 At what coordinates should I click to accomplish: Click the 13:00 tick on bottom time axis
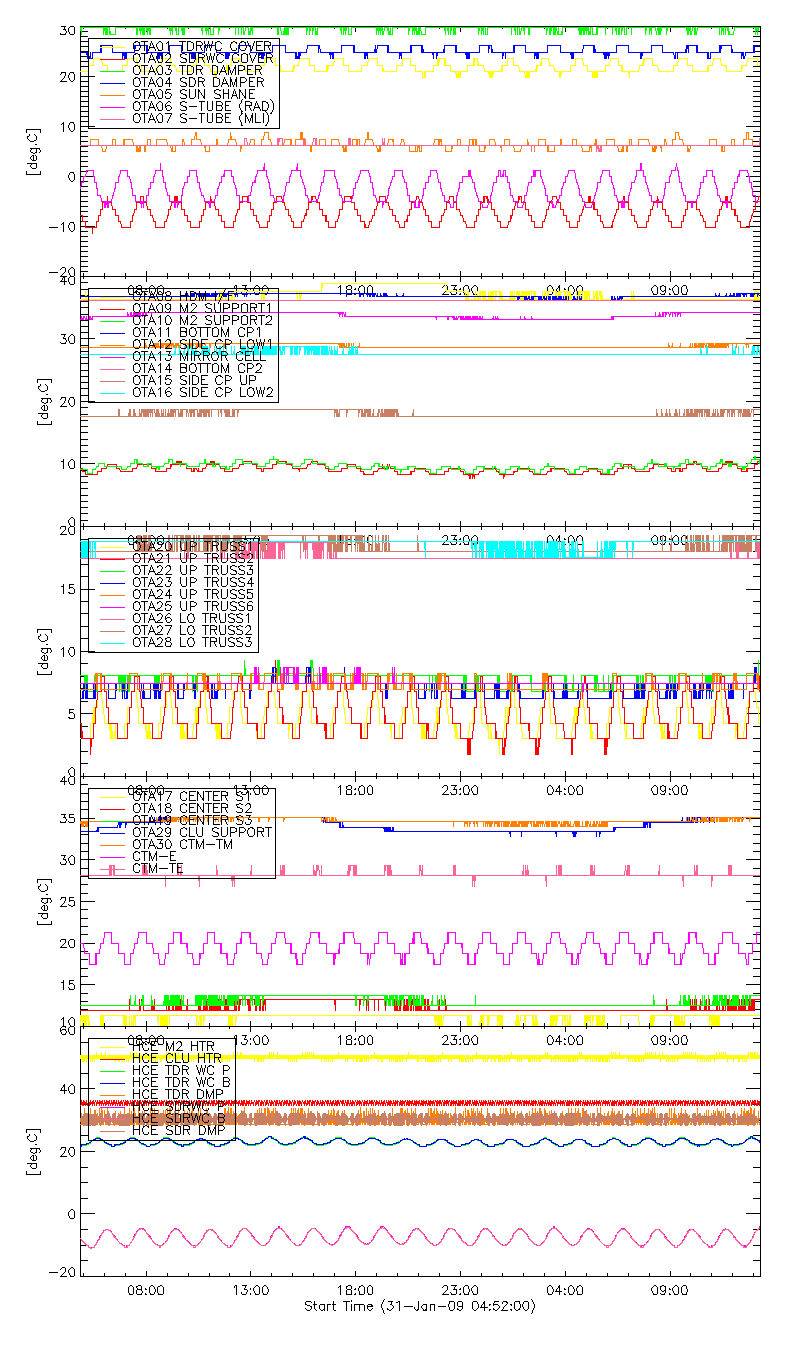pos(250,1291)
